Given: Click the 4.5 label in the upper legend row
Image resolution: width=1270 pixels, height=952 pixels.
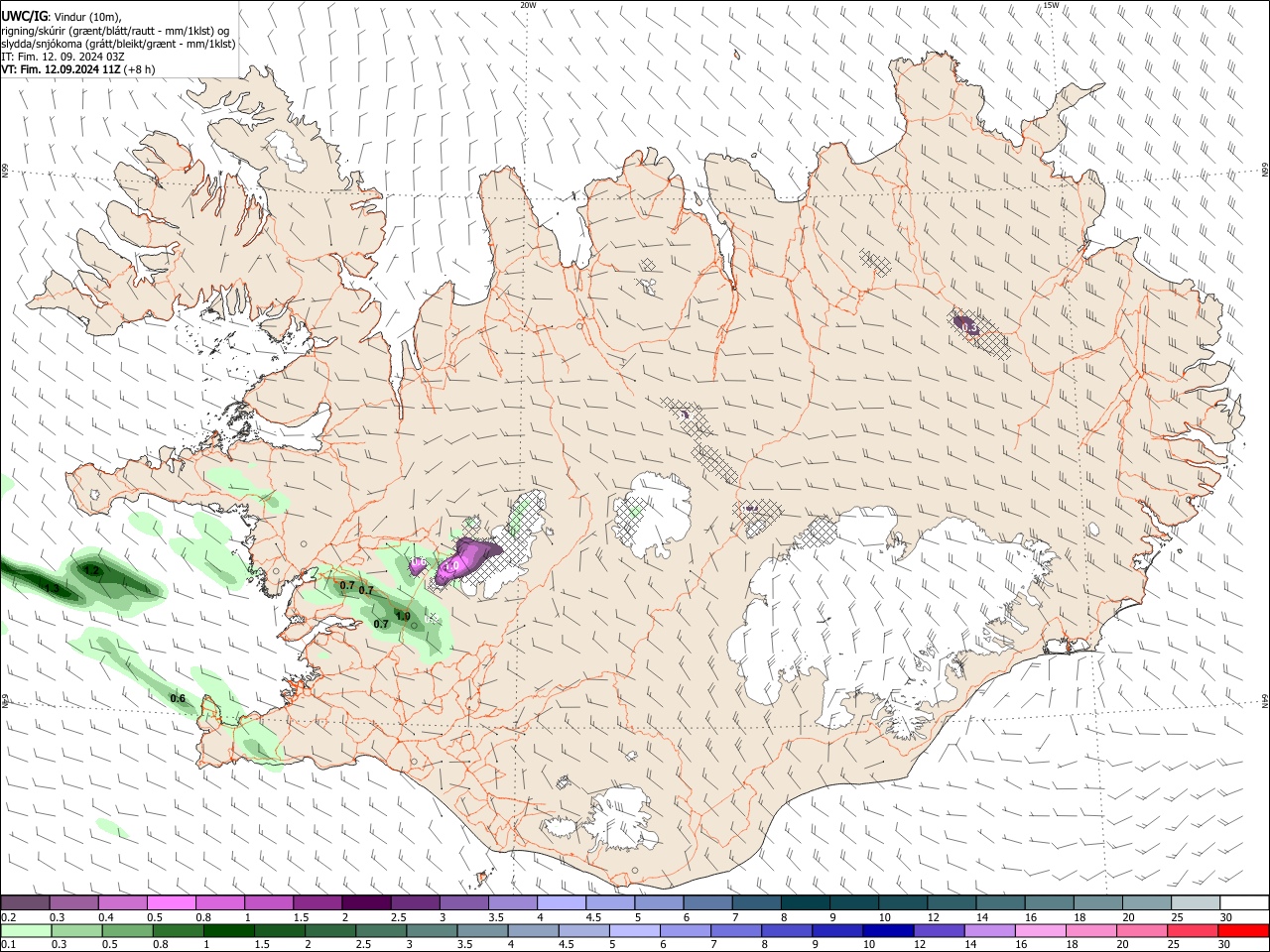Looking at the screenshot, I should coord(593,918).
